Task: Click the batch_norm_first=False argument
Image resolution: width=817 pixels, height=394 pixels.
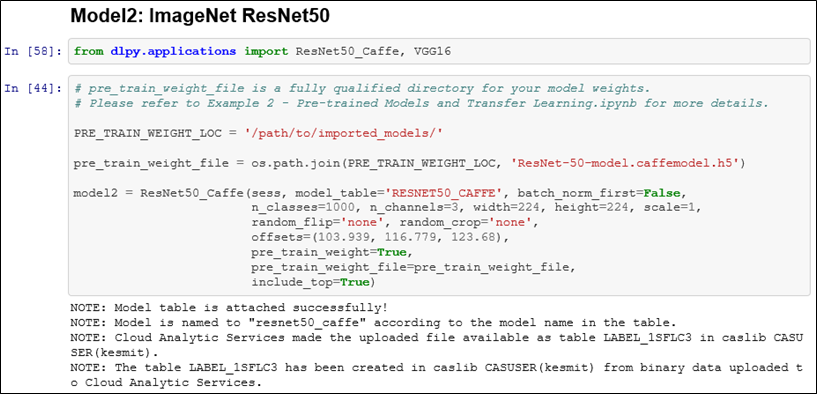Action: (x=599, y=193)
